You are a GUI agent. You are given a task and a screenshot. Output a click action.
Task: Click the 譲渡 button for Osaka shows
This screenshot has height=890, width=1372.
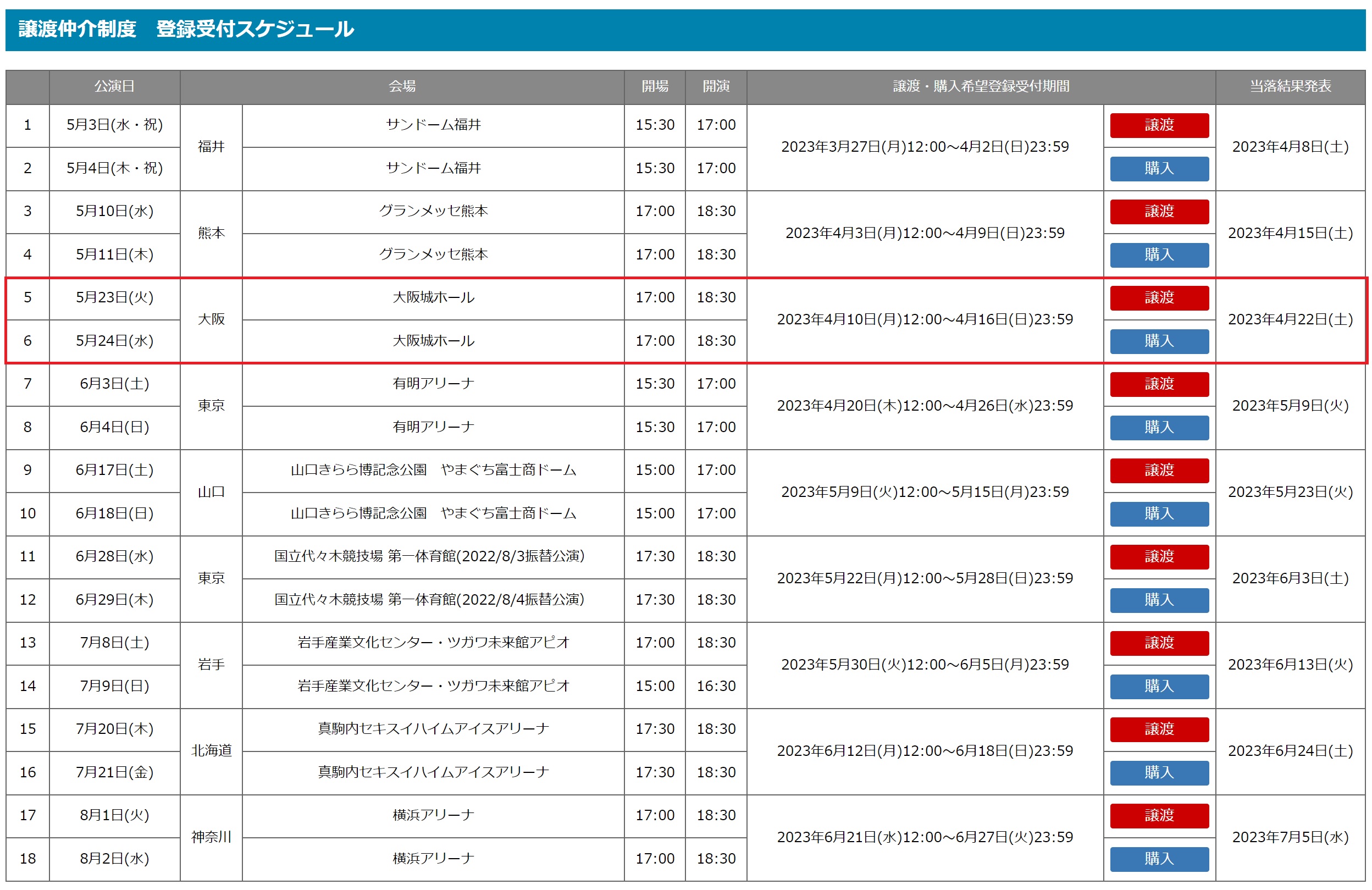click(1159, 298)
